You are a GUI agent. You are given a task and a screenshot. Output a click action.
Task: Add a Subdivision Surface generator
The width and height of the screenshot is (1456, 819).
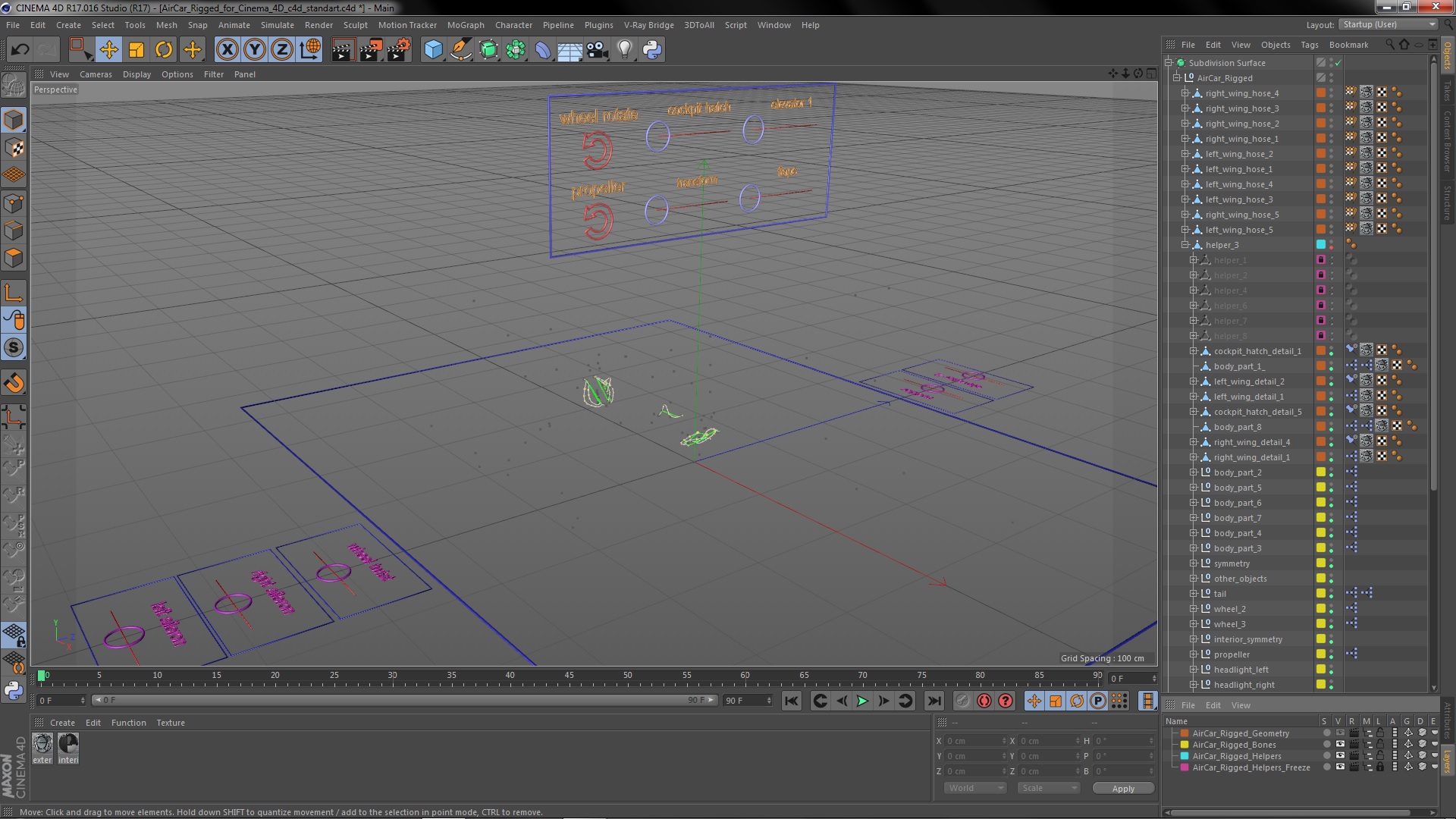(x=488, y=50)
